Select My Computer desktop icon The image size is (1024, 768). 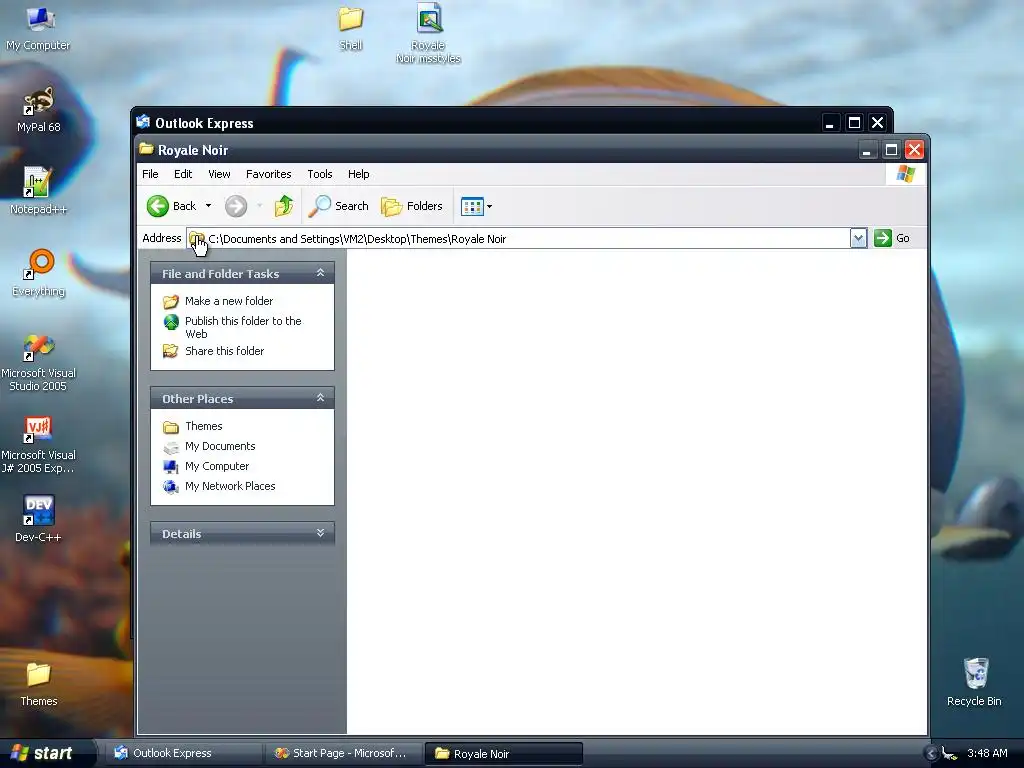[x=39, y=29]
